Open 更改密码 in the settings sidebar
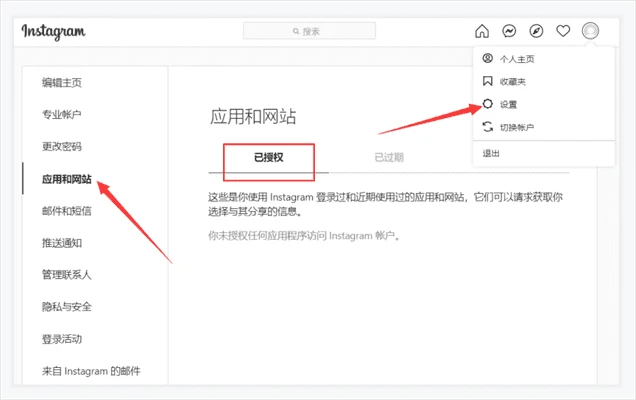This screenshot has width=636, height=400. pyautogui.click(x=62, y=146)
